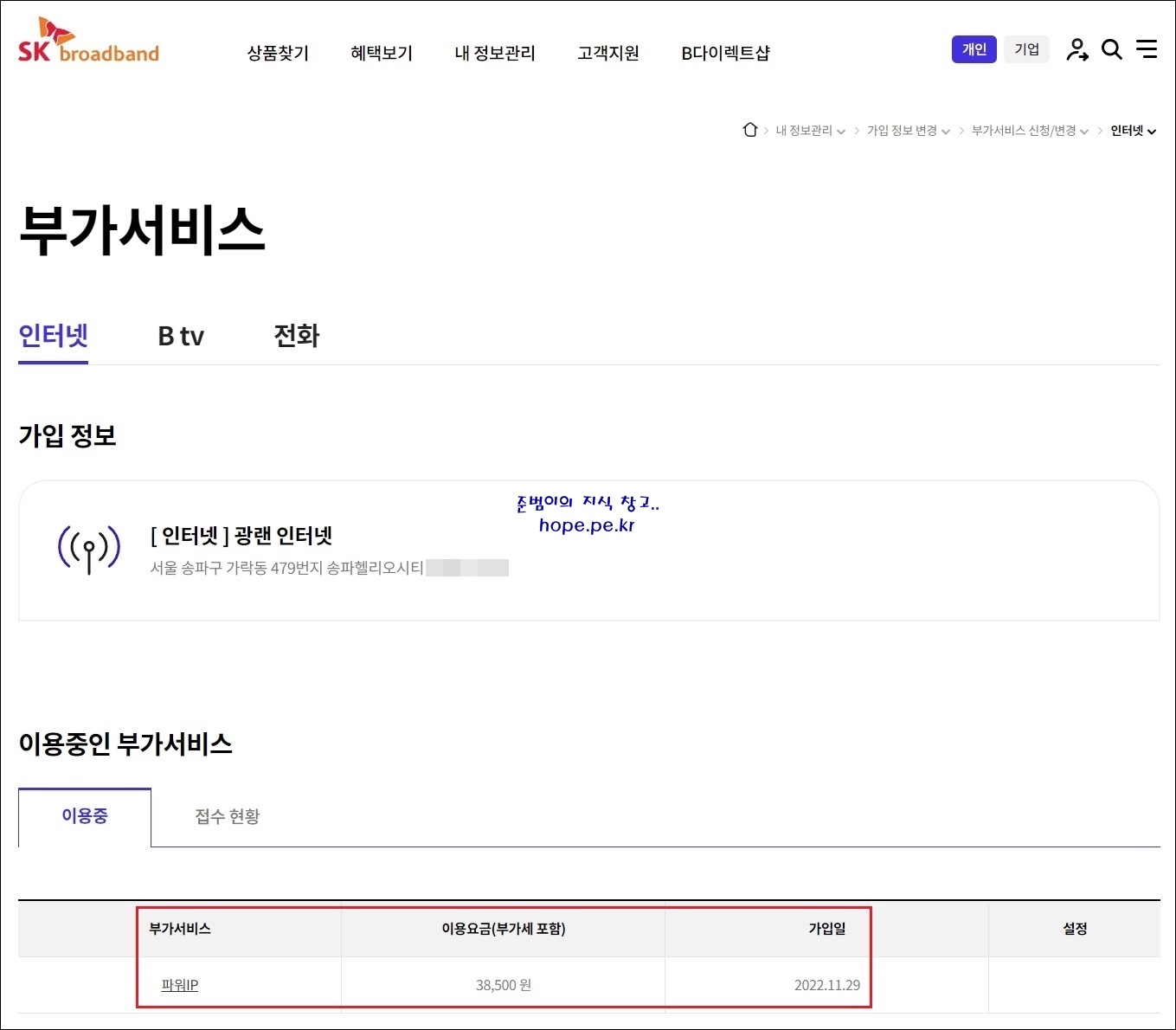Click the 38,500 원 fee cell
Screen dimensions: 1176x1030
504,985
